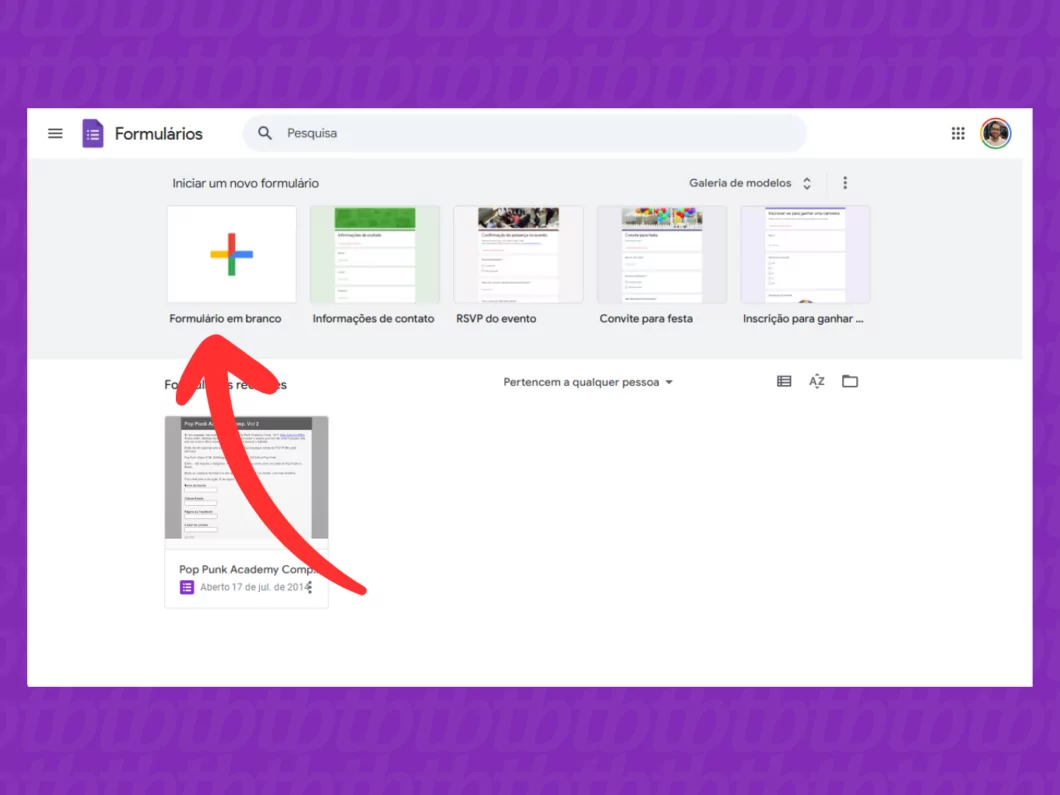Open Pertencem a qualquer pessoa dropdown

[x=588, y=382]
